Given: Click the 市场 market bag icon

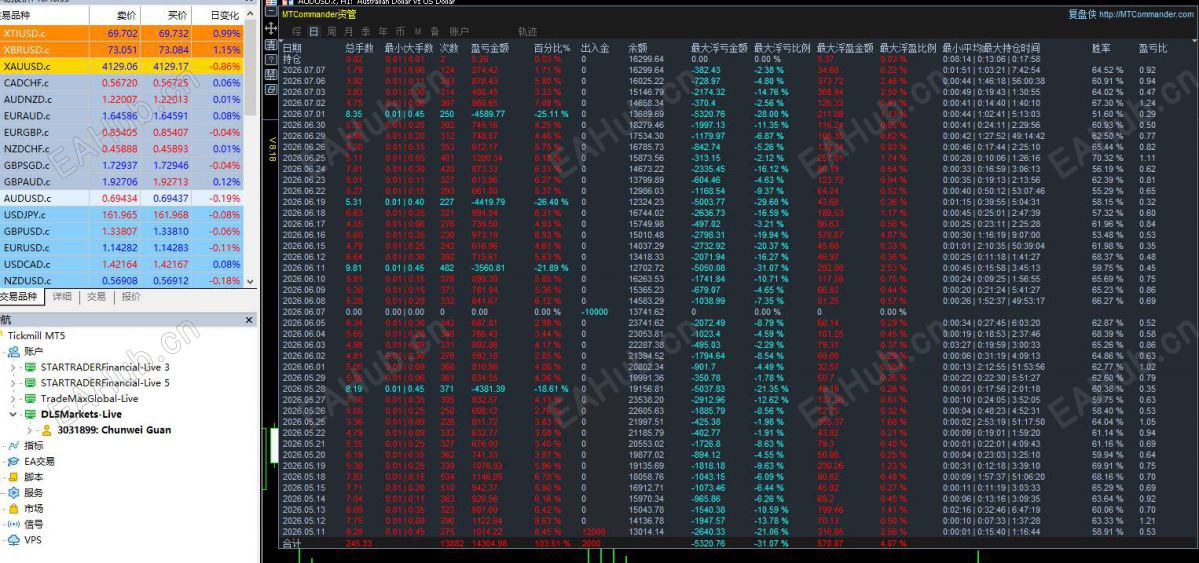Looking at the screenshot, I should (14, 508).
